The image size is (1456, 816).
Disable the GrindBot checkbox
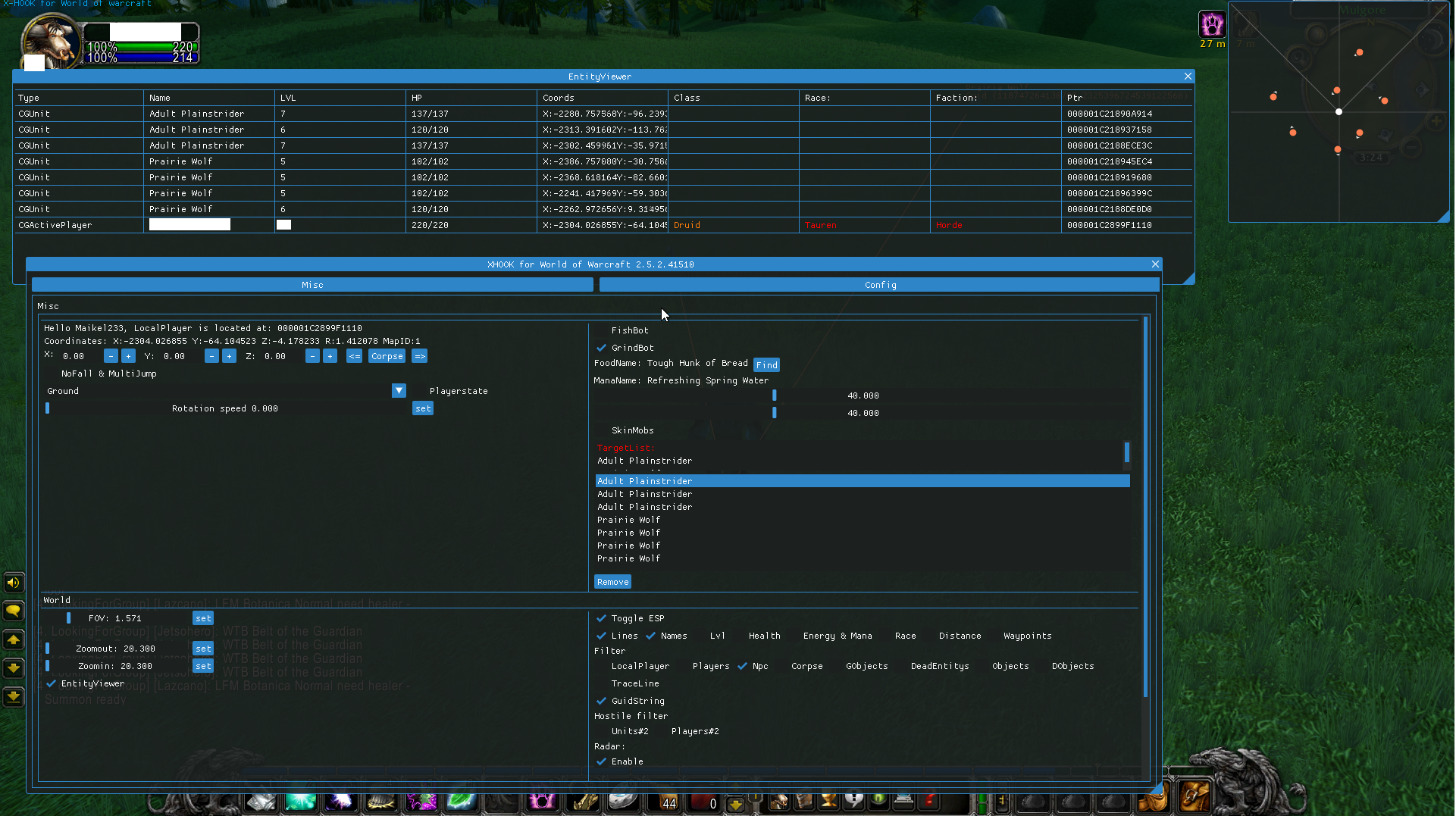pos(601,348)
